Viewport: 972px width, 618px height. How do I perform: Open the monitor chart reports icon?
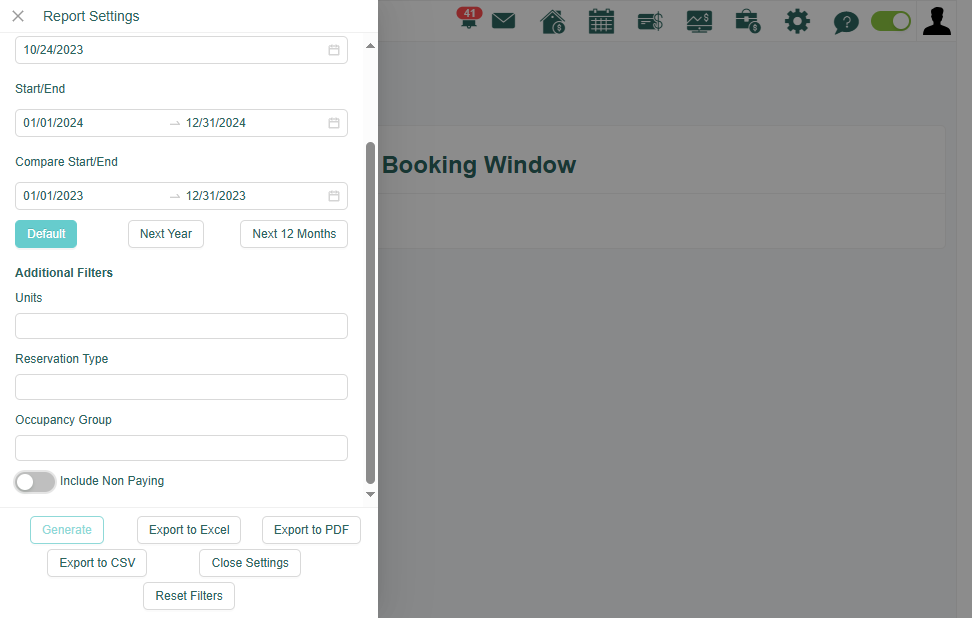699,22
